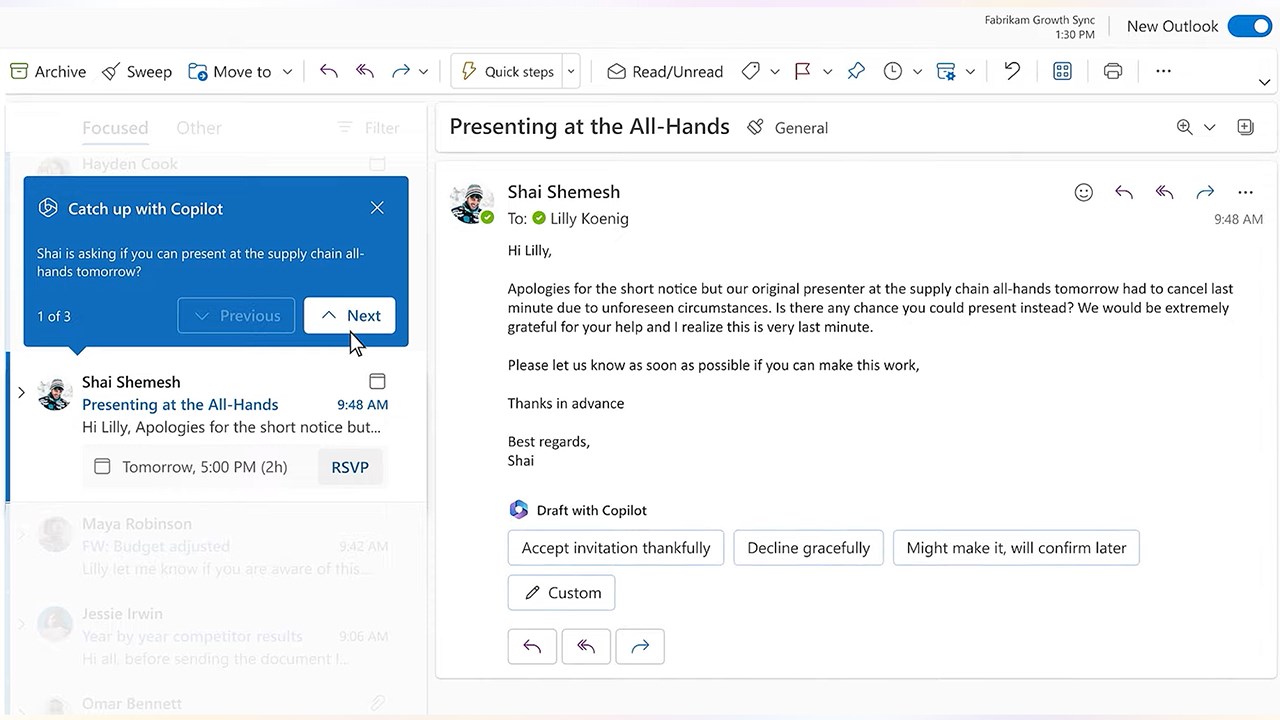Close the Catch up with Copilot popup
The height and width of the screenshot is (720, 1280).
pos(377,208)
